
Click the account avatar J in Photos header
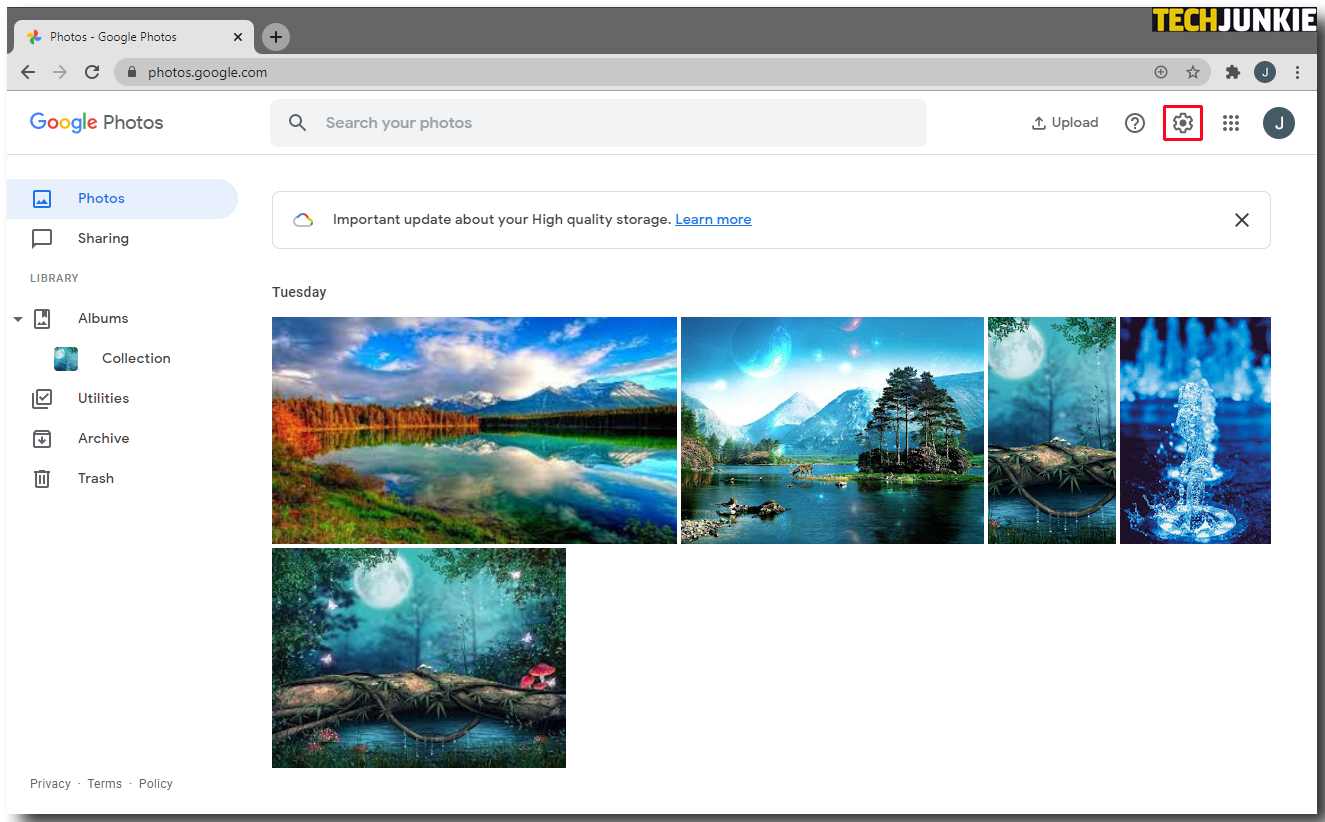click(1278, 123)
